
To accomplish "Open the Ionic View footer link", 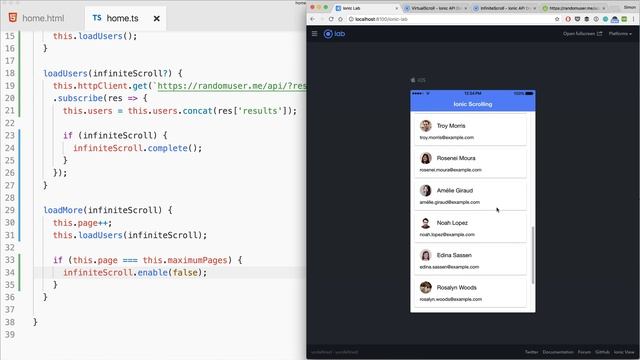I will (624, 352).
